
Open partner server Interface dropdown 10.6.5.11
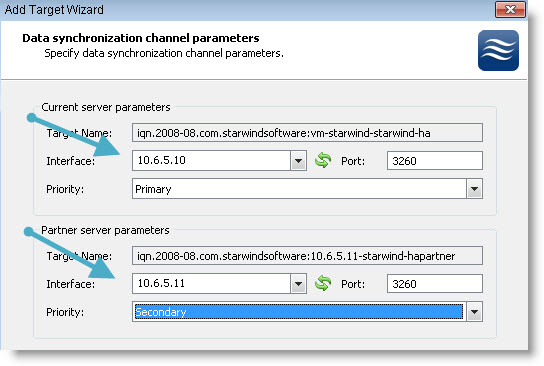pos(298,283)
